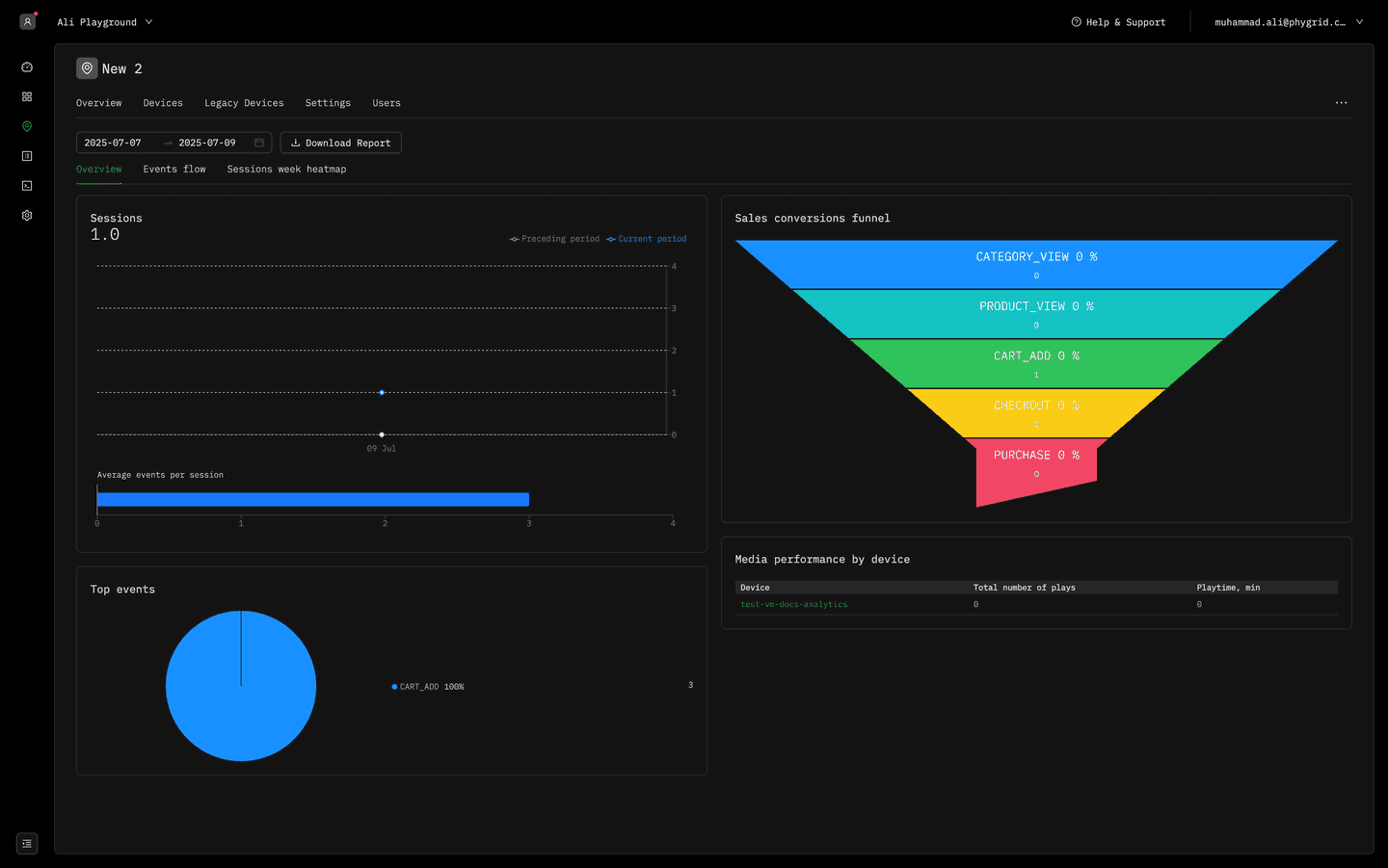Open the three-dot more options menu
This screenshot has height=868, width=1388.
click(1341, 103)
